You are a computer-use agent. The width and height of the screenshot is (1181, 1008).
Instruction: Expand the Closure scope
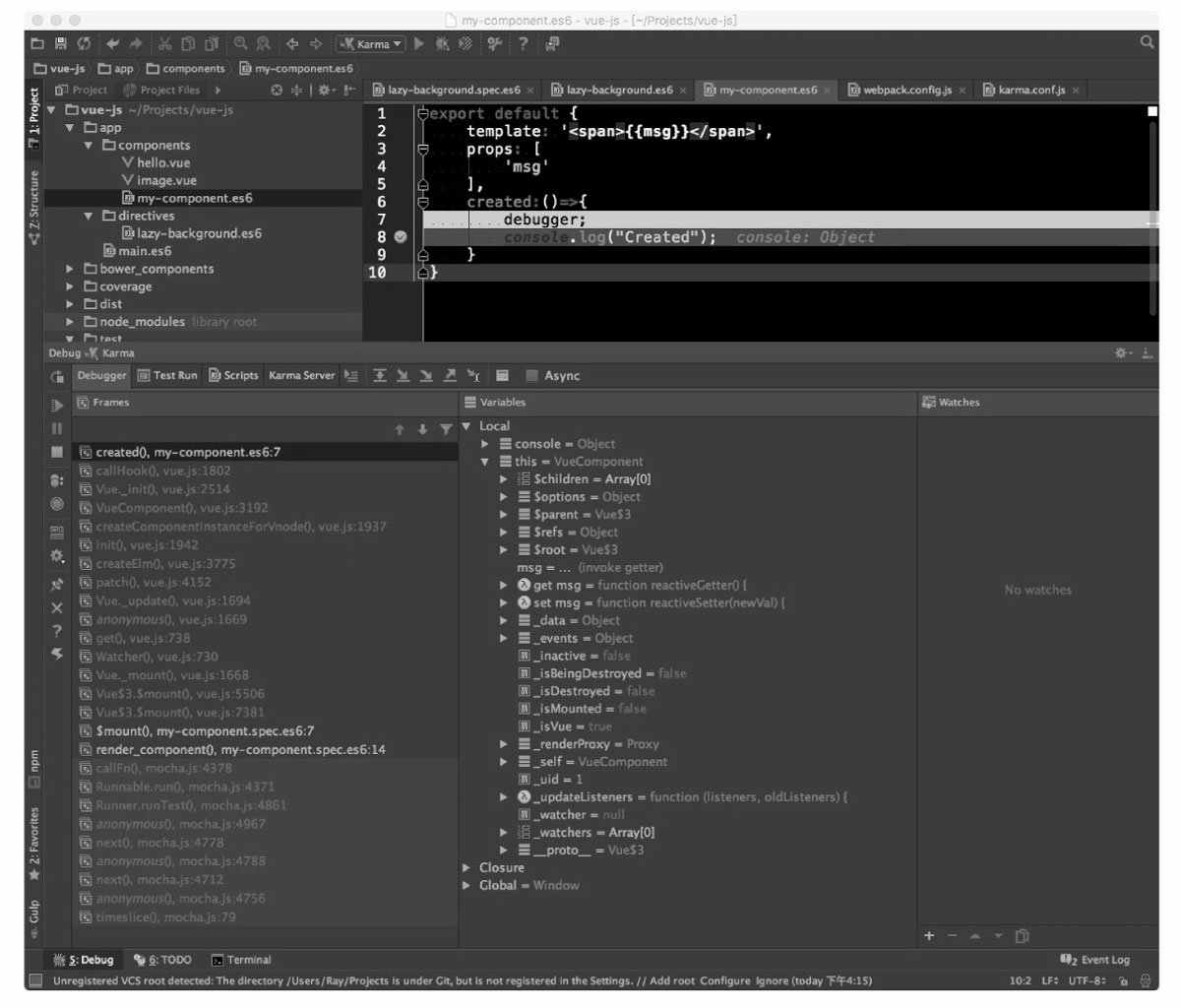(x=466, y=867)
